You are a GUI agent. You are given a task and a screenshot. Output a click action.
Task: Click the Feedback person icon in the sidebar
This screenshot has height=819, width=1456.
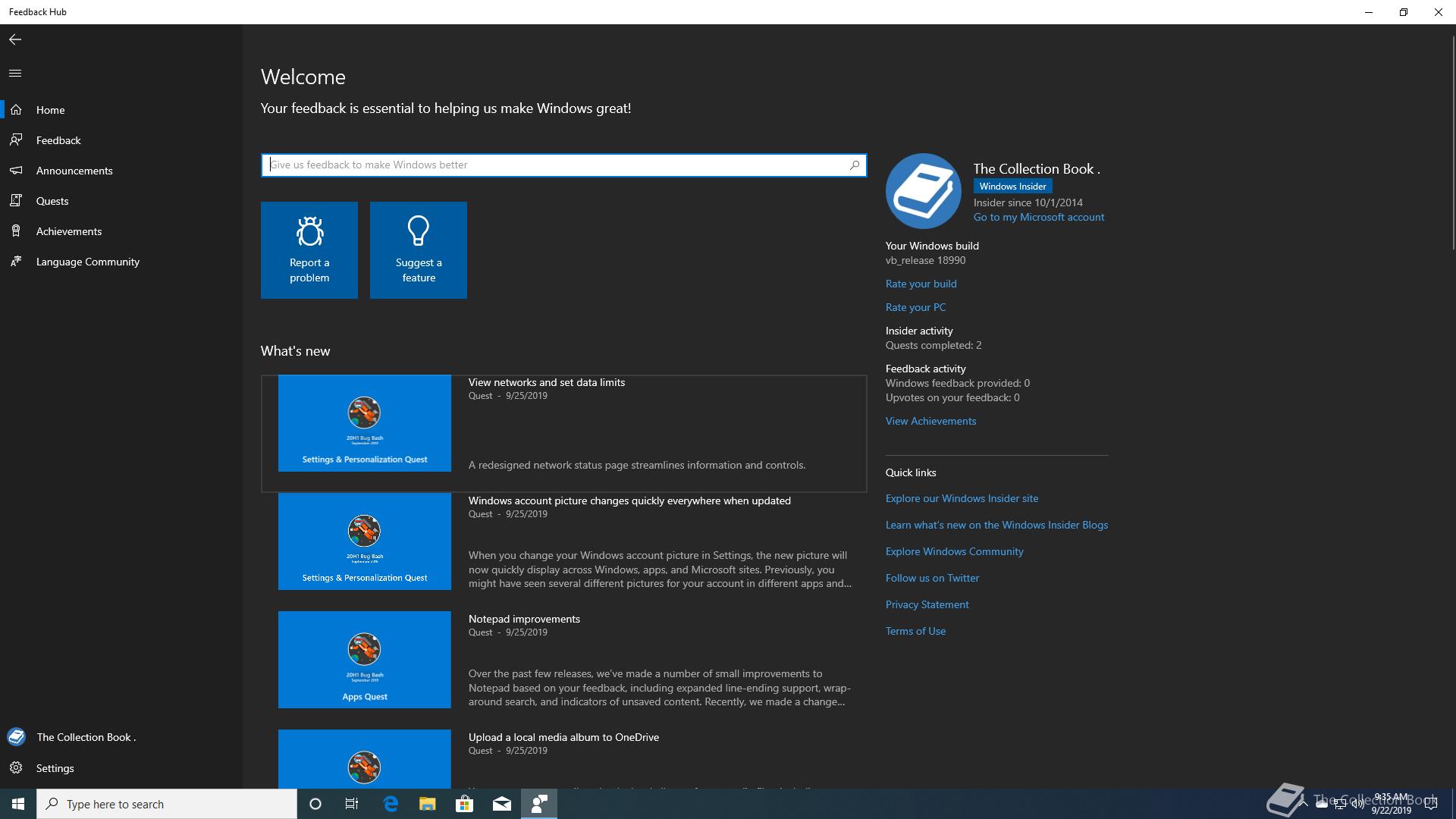tap(16, 140)
